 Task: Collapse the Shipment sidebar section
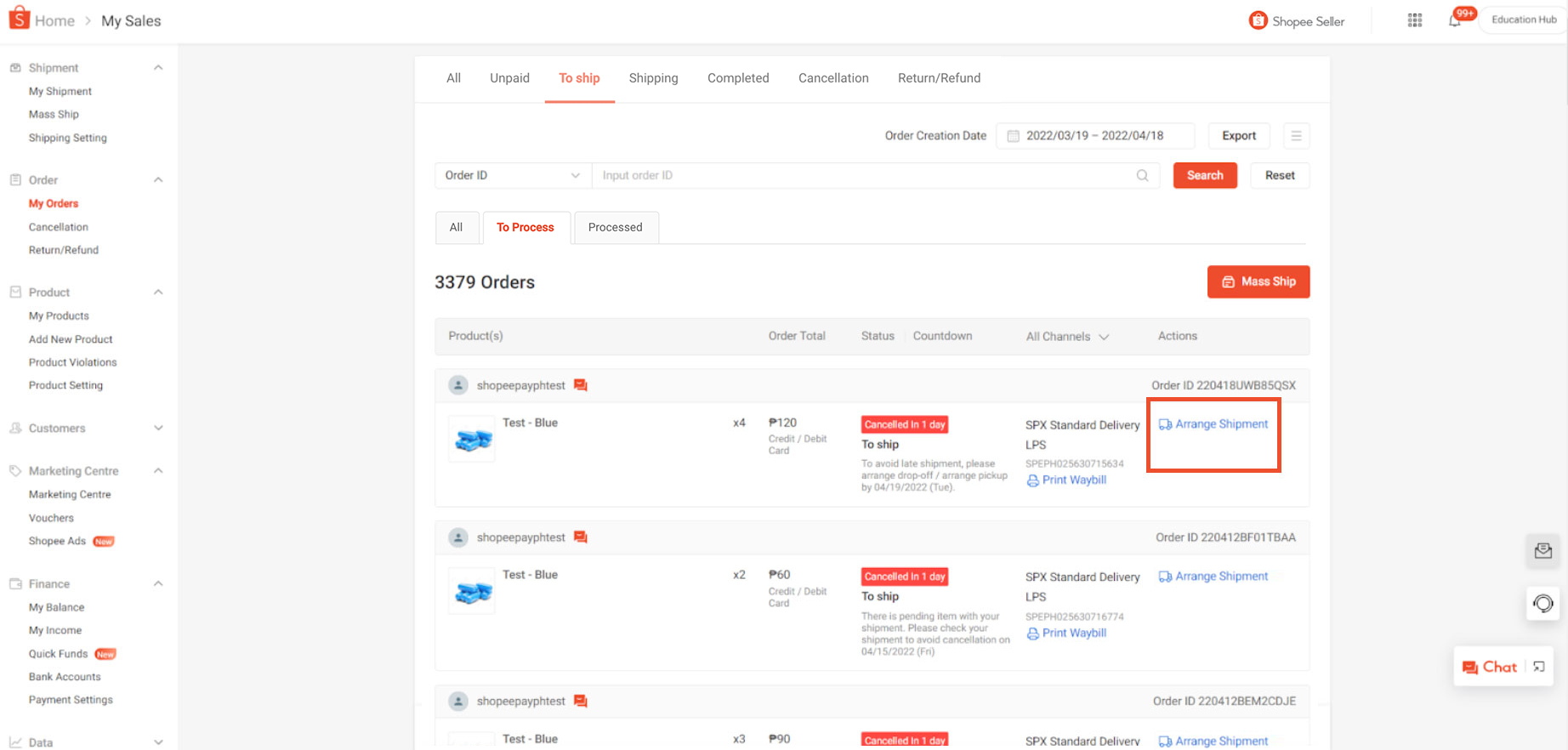pyautogui.click(x=158, y=68)
